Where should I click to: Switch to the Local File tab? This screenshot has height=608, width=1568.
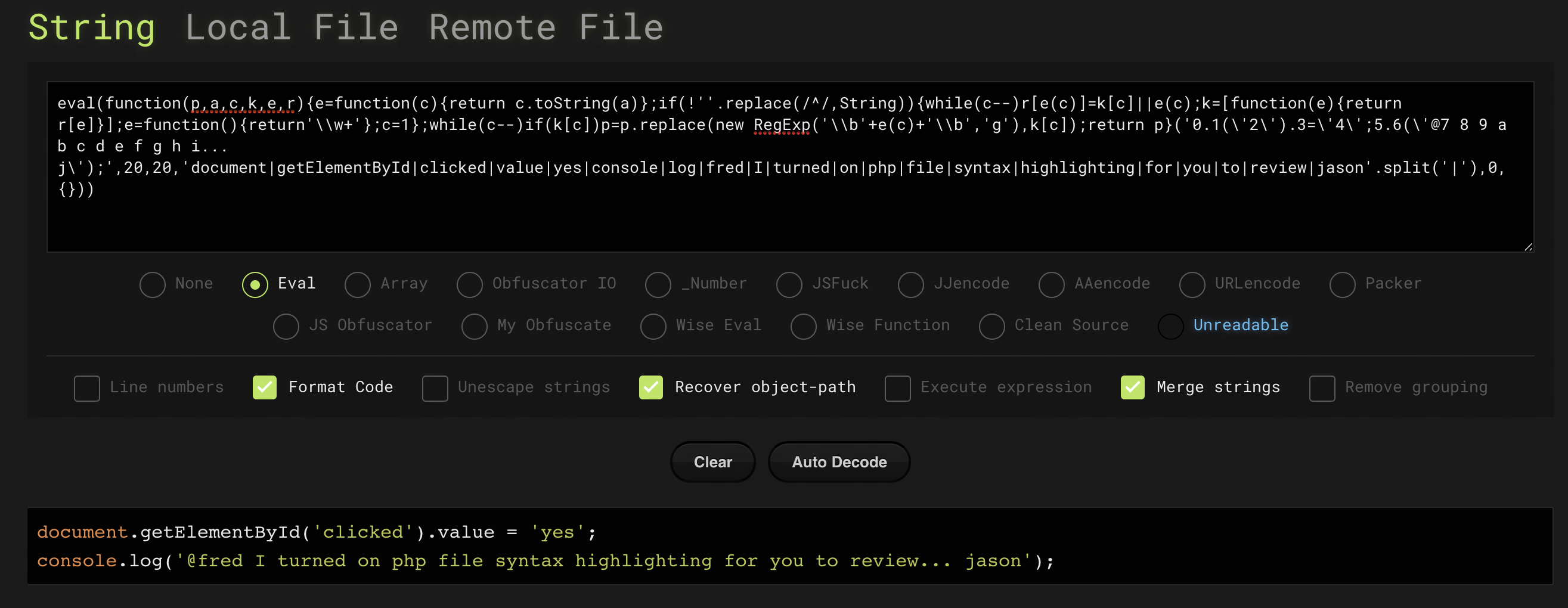tap(292, 27)
